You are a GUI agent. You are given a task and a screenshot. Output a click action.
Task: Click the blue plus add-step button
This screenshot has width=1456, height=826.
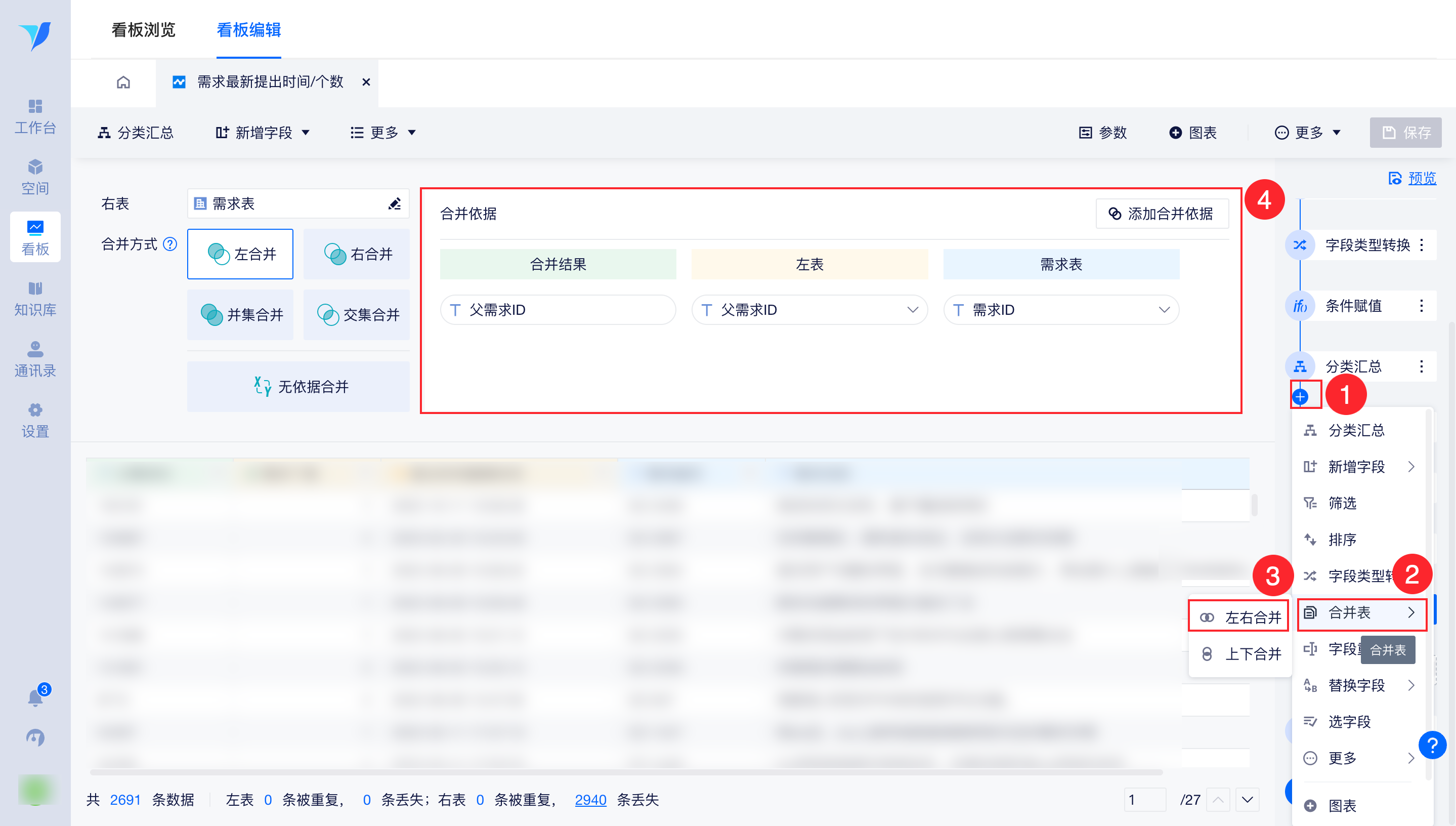coord(1301,396)
